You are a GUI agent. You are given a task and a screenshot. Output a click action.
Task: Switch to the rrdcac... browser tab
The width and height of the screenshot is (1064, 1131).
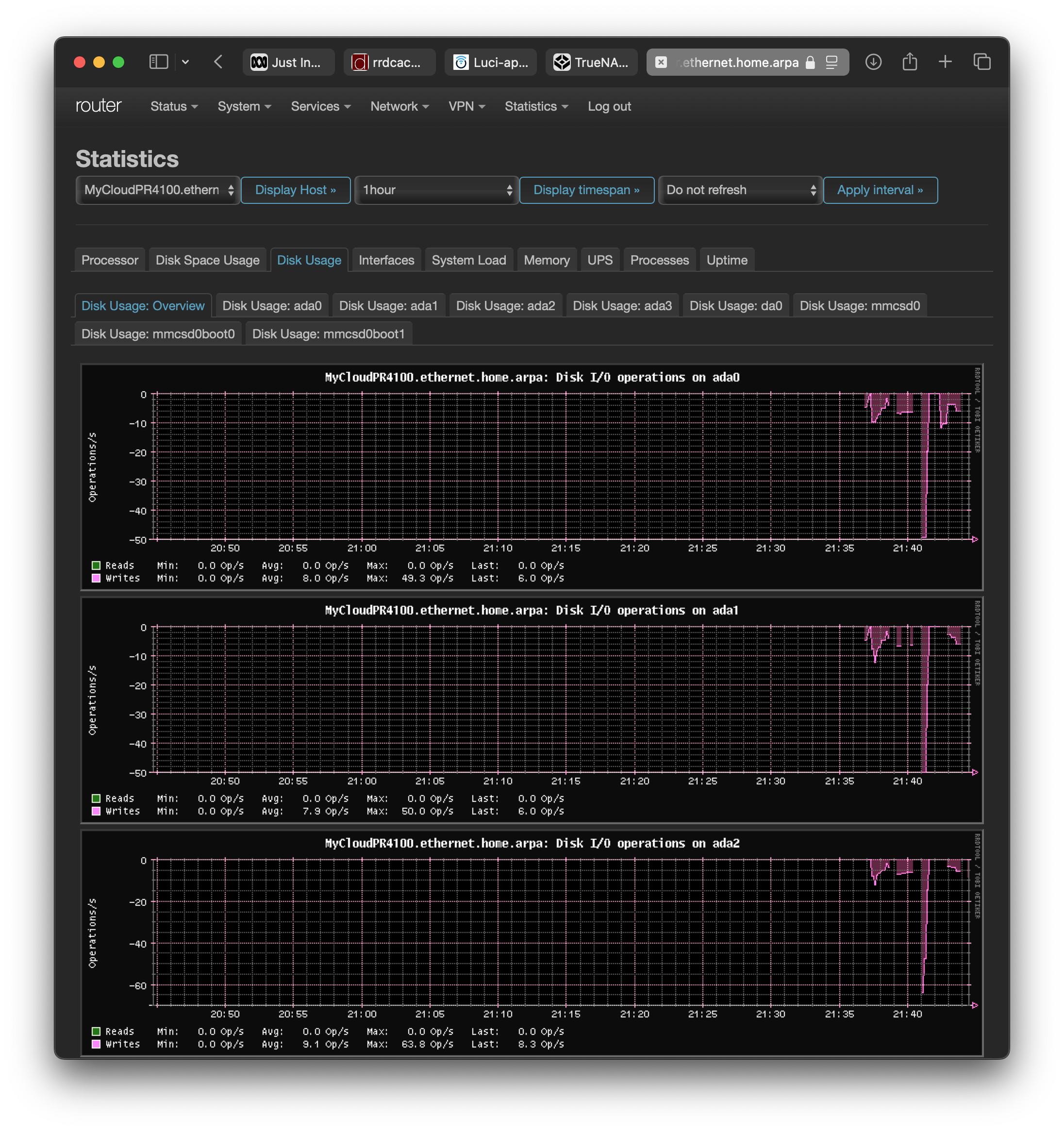point(389,62)
